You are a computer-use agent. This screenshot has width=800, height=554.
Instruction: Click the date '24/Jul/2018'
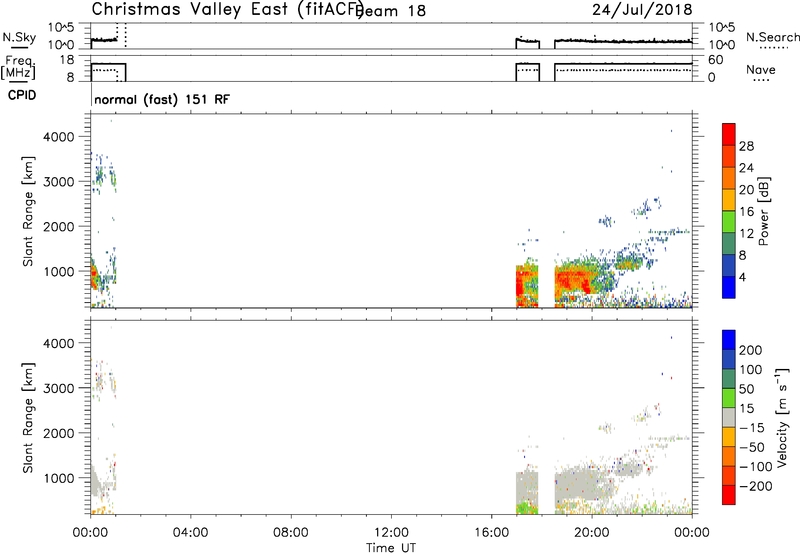tap(642, 10)
